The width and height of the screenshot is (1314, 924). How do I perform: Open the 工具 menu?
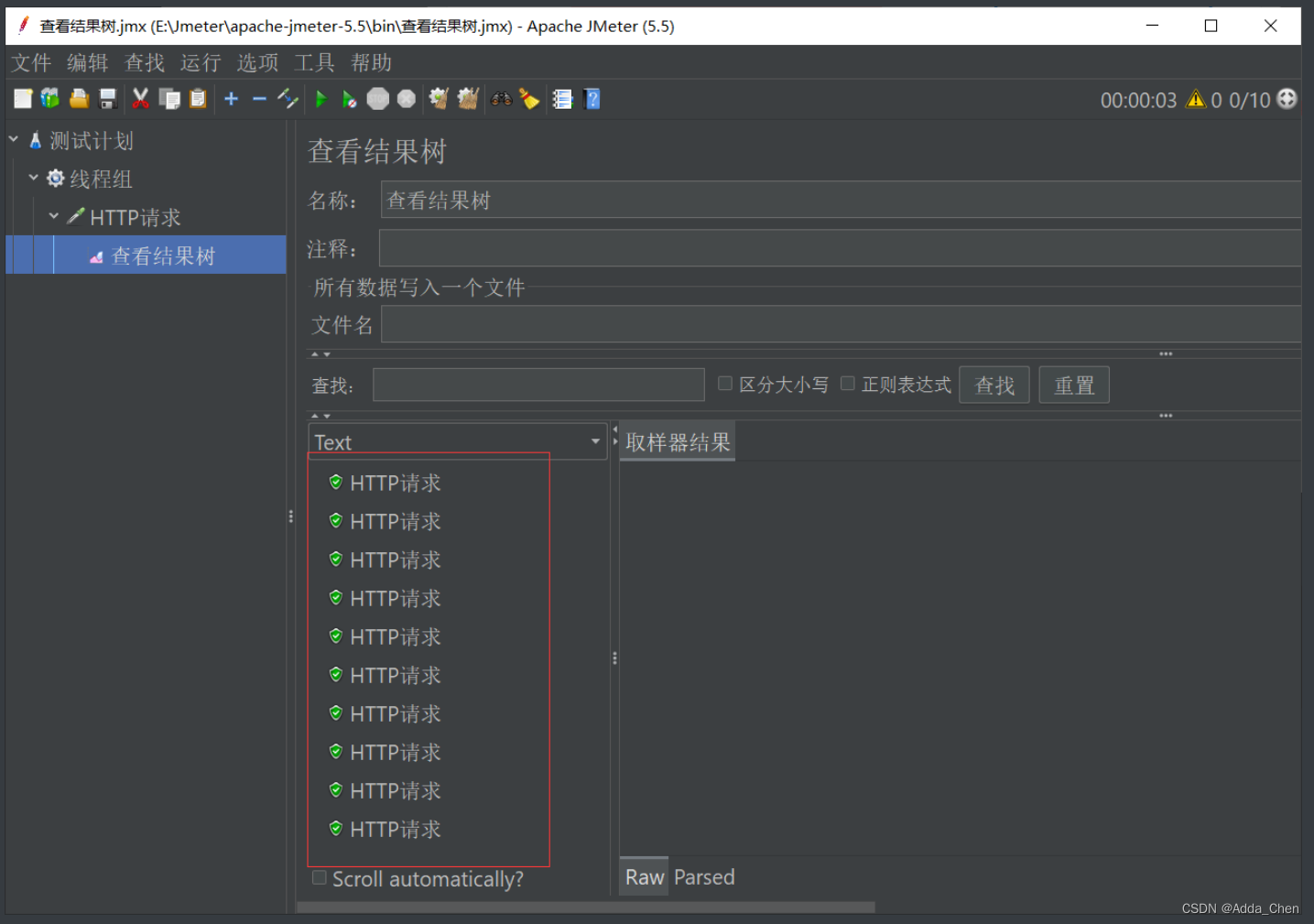point(314,62)
